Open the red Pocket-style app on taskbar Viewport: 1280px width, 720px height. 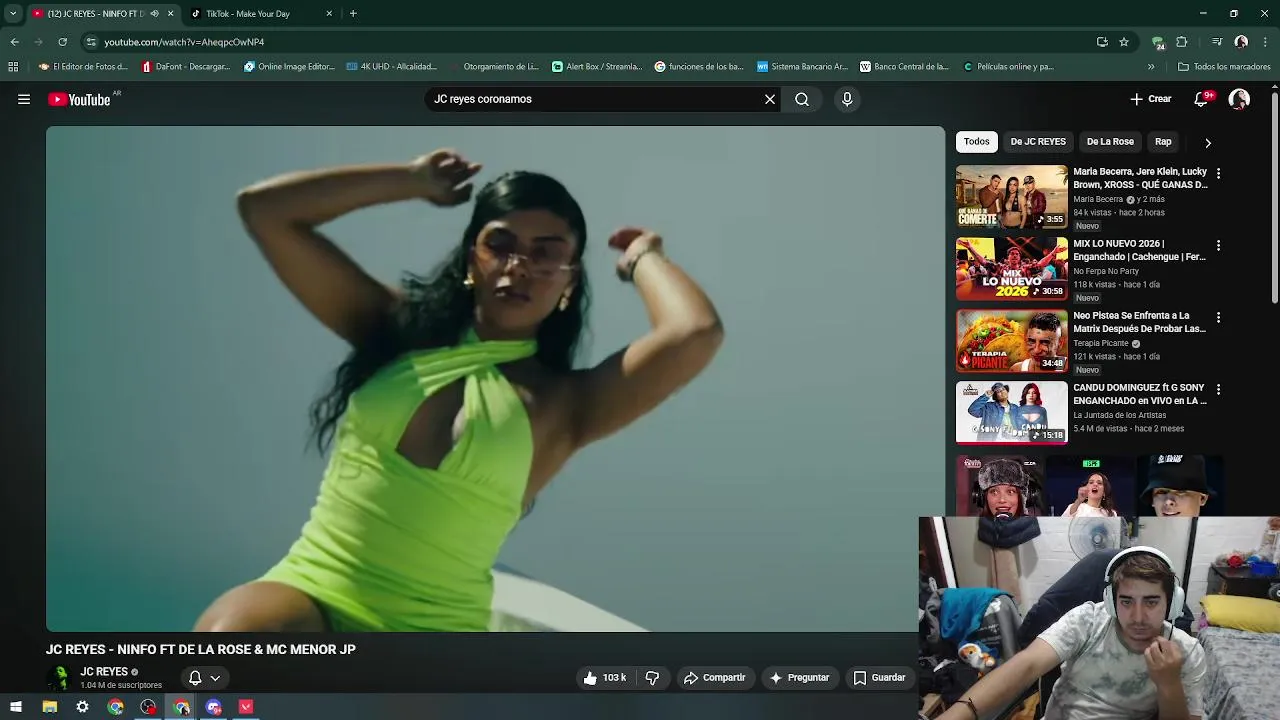[x=246, y=707]
